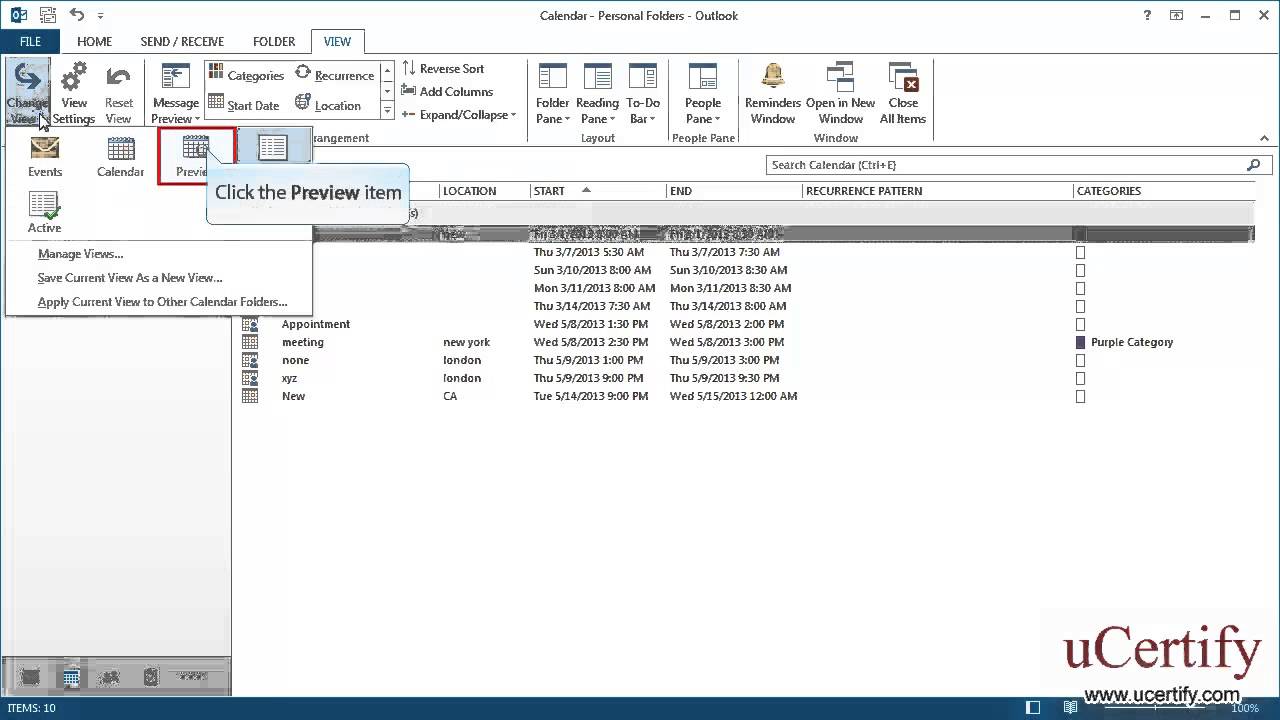
Task: Open the Message Preview dropdown
Action: tap(175, 93)
